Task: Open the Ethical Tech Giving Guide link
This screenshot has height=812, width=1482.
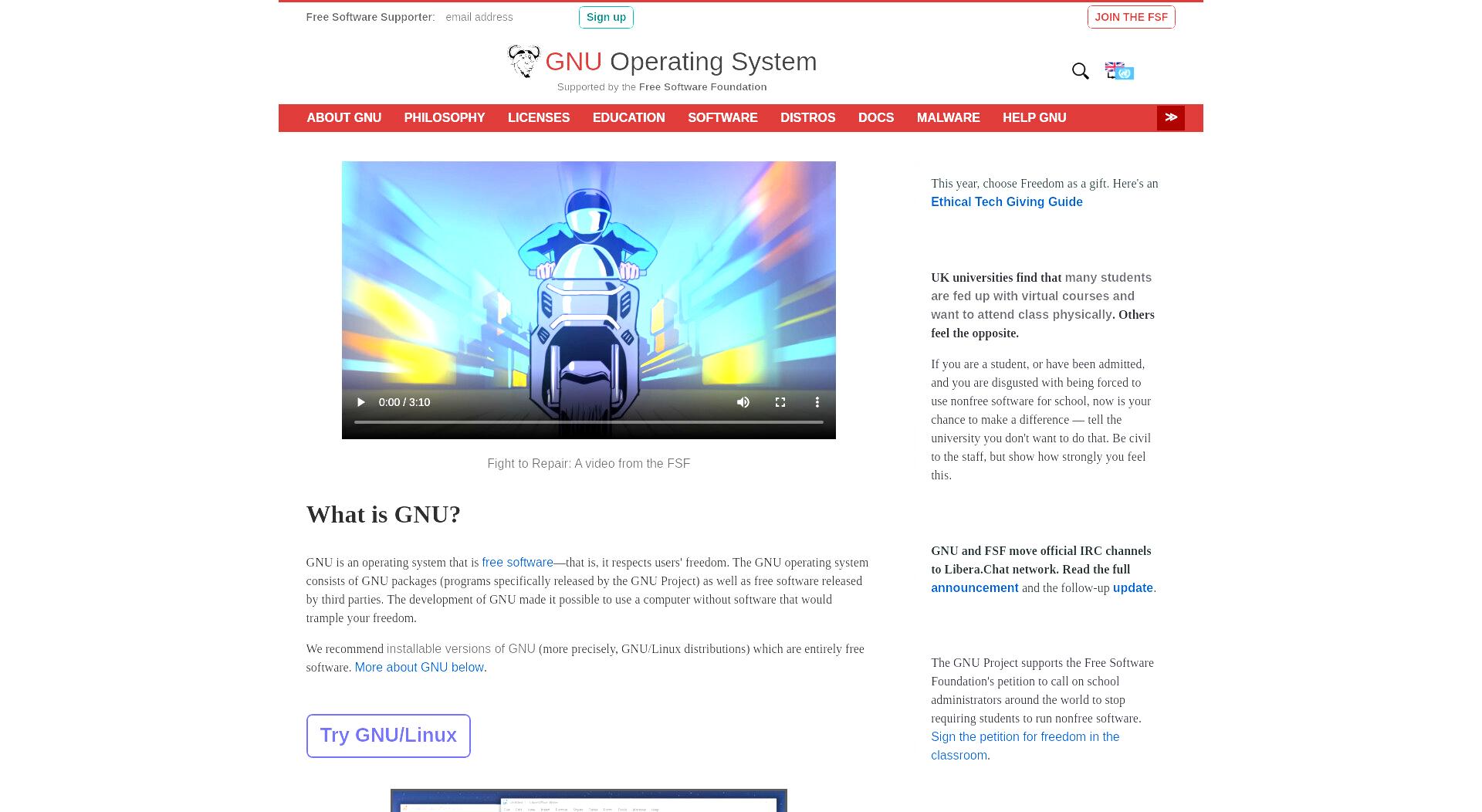Action: 1007,201
